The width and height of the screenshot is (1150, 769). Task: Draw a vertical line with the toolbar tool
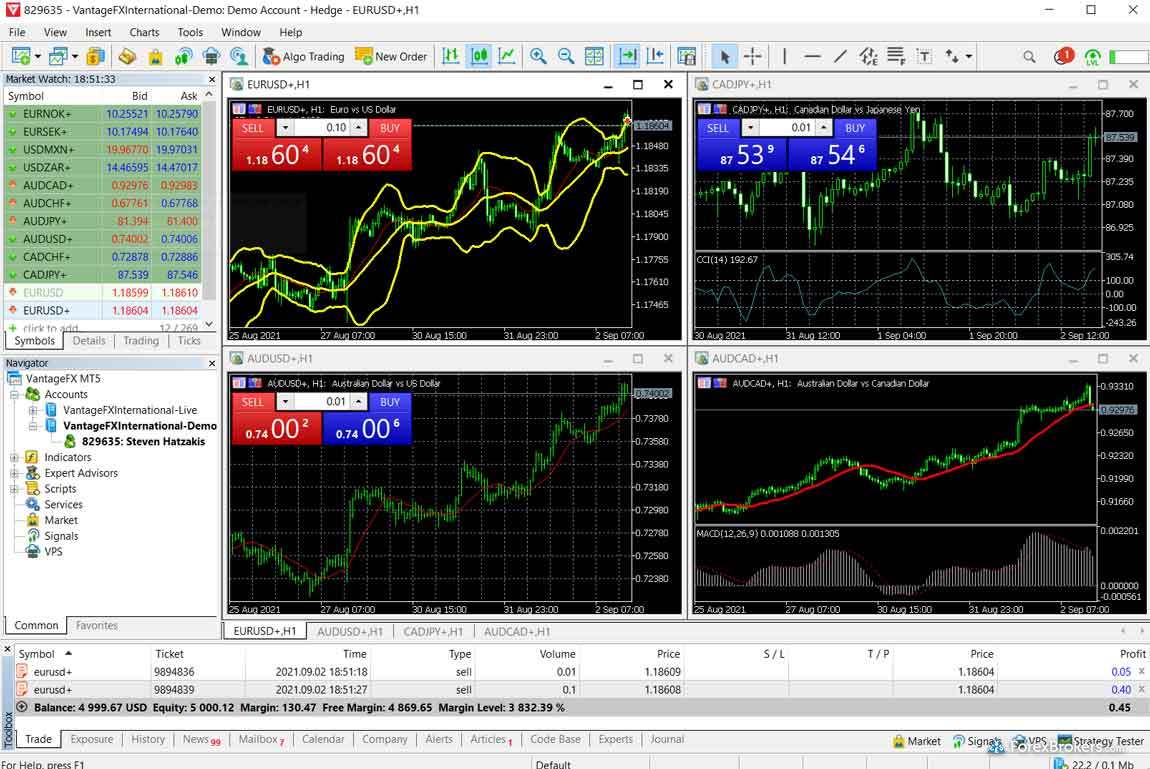tap(785, 57)
